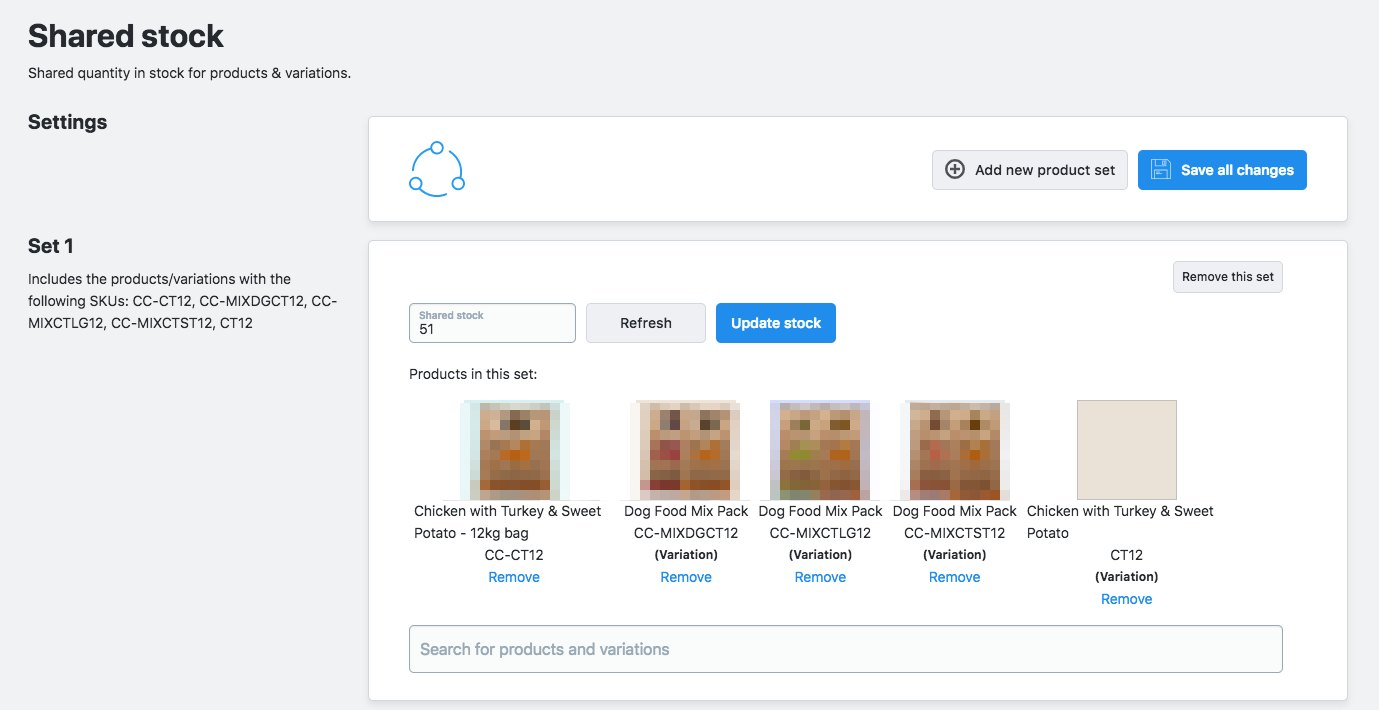Image resolution: width=1379 pixels, height=710 pixels.
Task: Open the CC-MIXCTST12 product thumbnail
Action: tap(955, 450)
